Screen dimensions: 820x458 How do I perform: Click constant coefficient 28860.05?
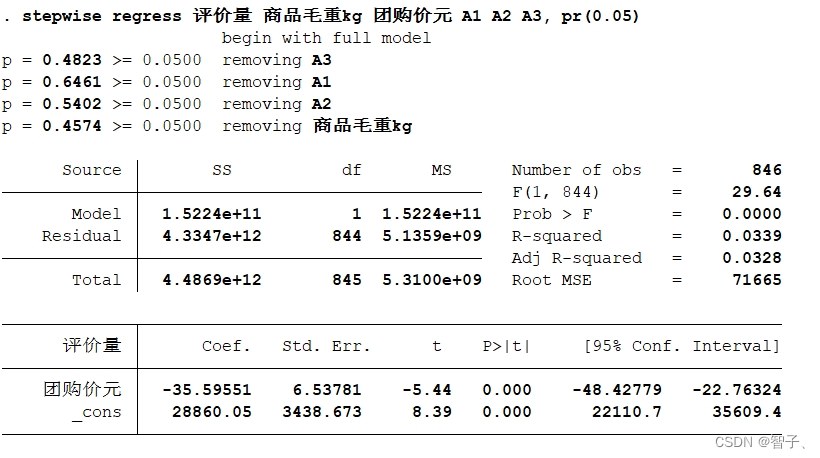pyautogui.click(x=212, y=411)
